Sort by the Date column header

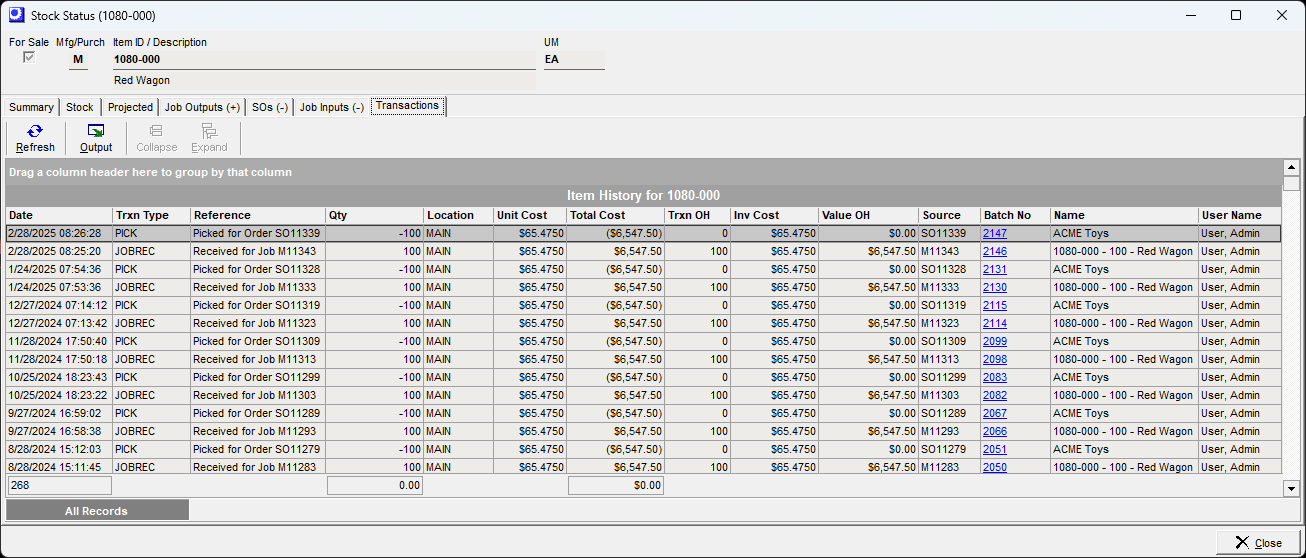tap(58, 215)
